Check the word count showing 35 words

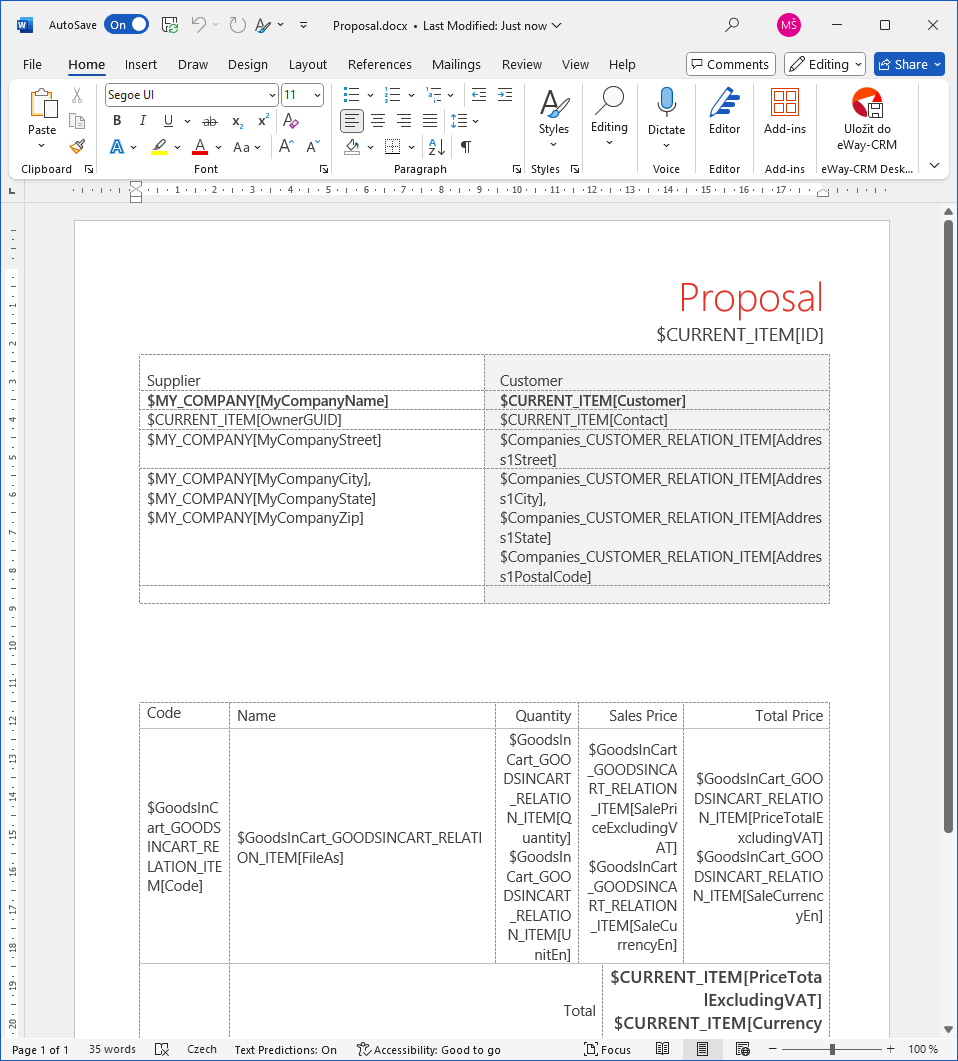112,1049
